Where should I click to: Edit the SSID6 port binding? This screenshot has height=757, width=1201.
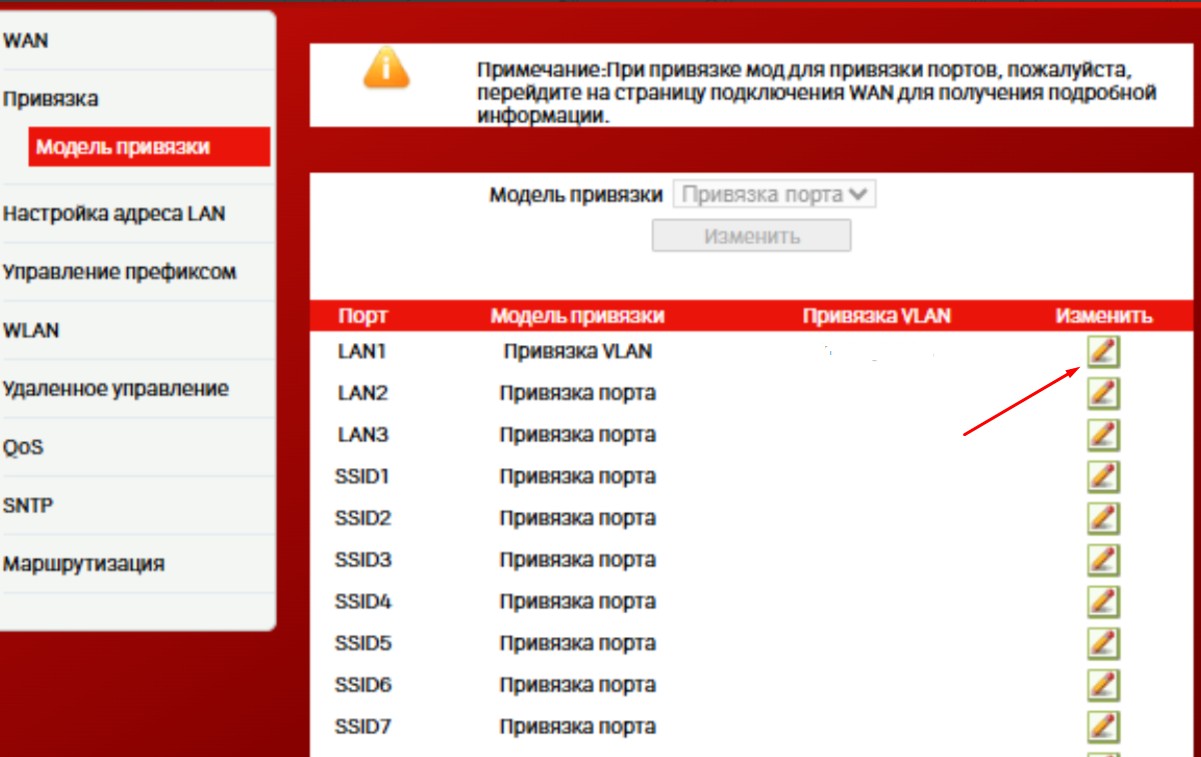tap(1102, 685)
